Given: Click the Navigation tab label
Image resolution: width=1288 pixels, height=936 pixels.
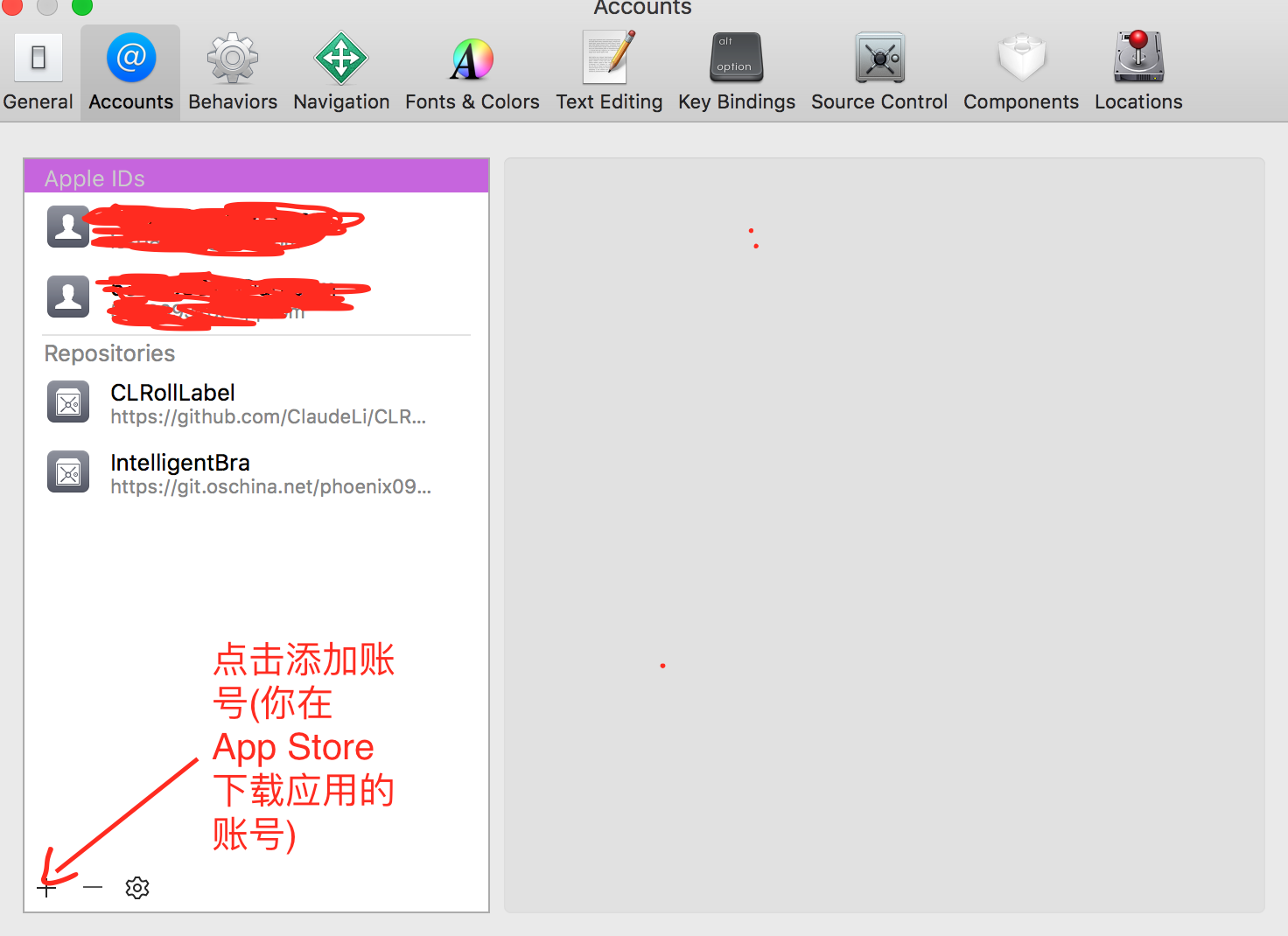Looking at the screenshot, I should click(x=341, y=102).
